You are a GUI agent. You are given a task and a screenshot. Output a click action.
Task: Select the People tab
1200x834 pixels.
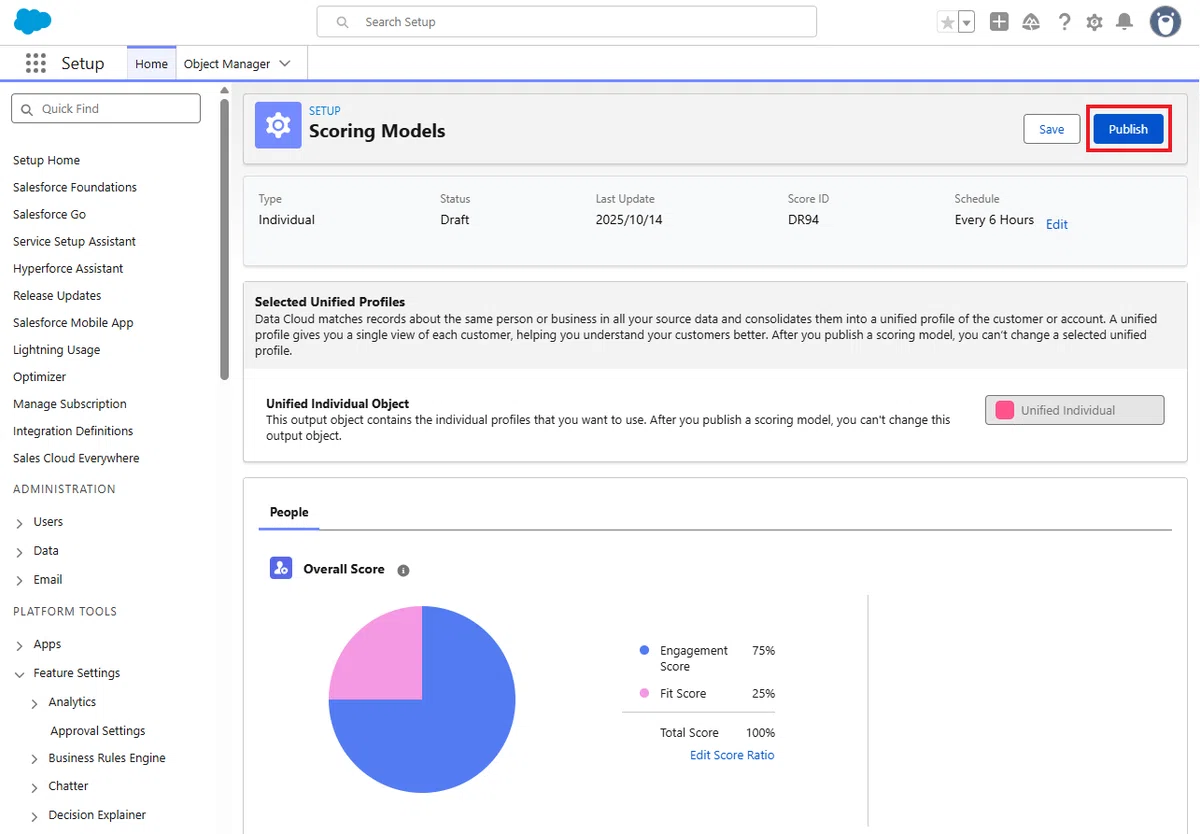[x=289, y=512]
